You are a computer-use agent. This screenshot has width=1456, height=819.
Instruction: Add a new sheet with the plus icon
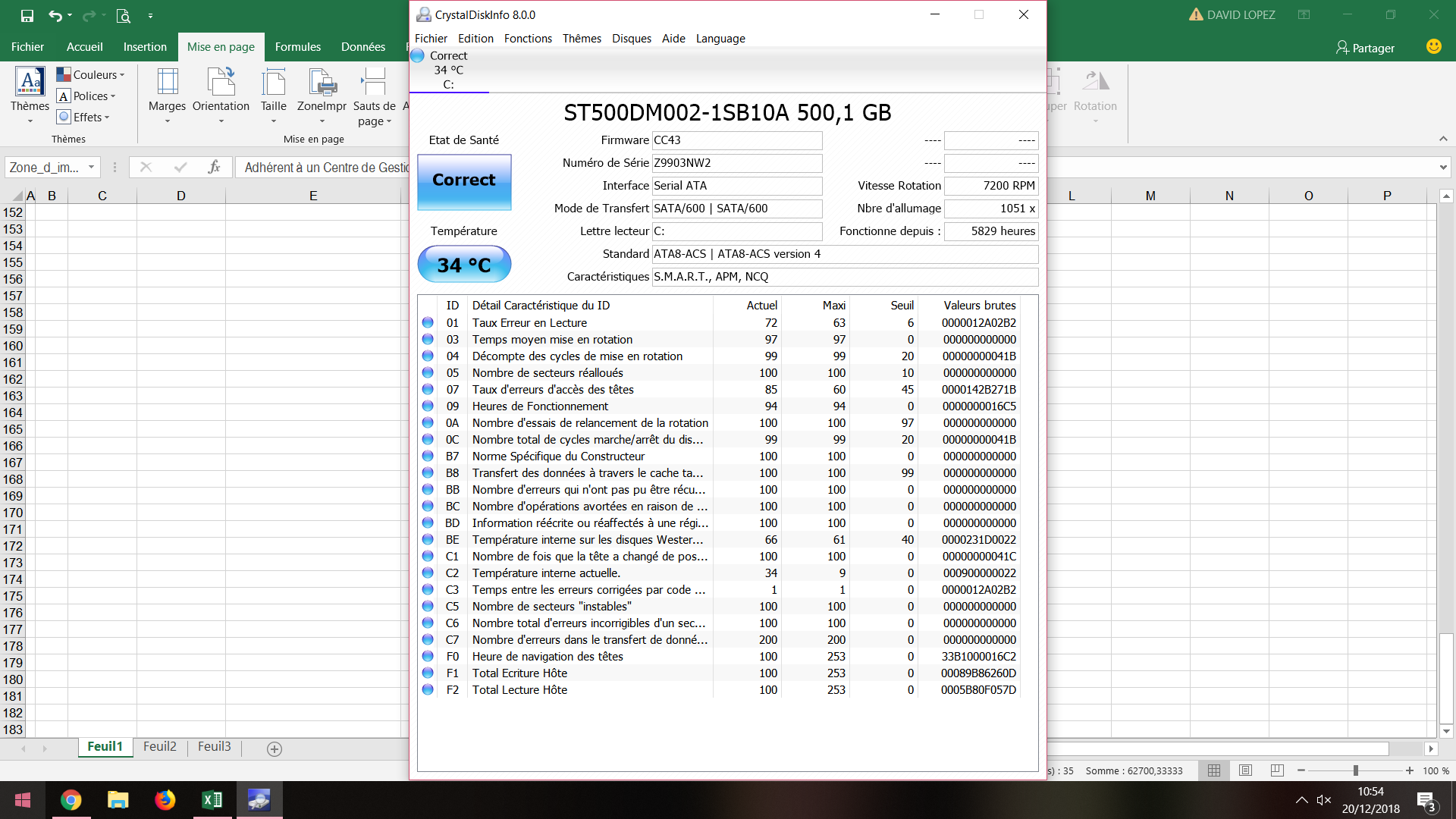click(275, 749)
